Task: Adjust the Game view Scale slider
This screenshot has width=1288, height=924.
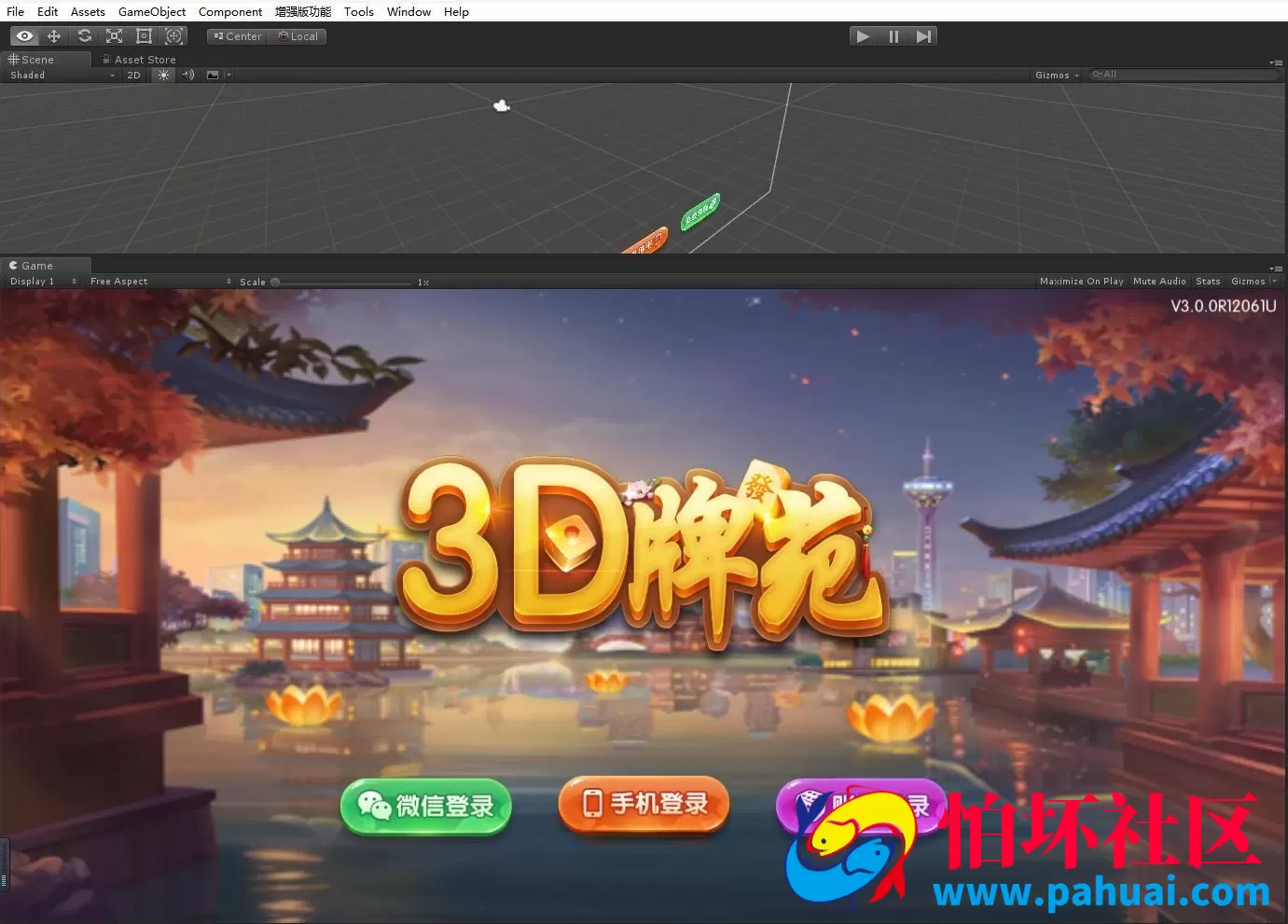Action: [342, 282]
